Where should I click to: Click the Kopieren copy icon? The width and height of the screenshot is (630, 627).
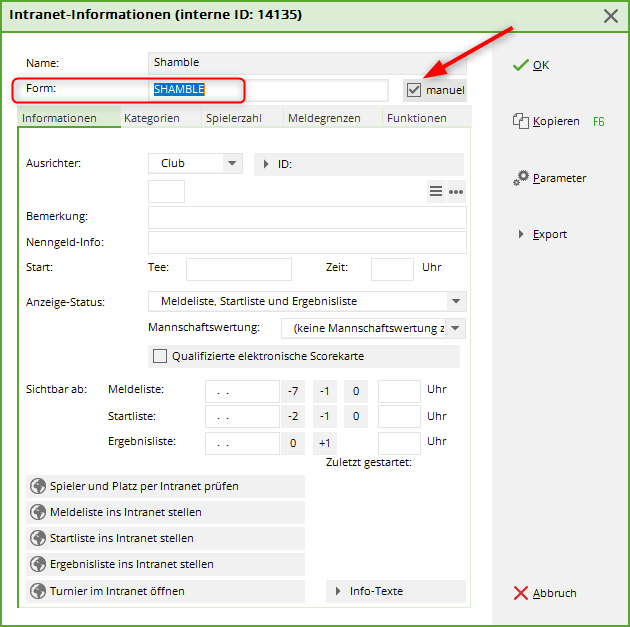[520, 121]
